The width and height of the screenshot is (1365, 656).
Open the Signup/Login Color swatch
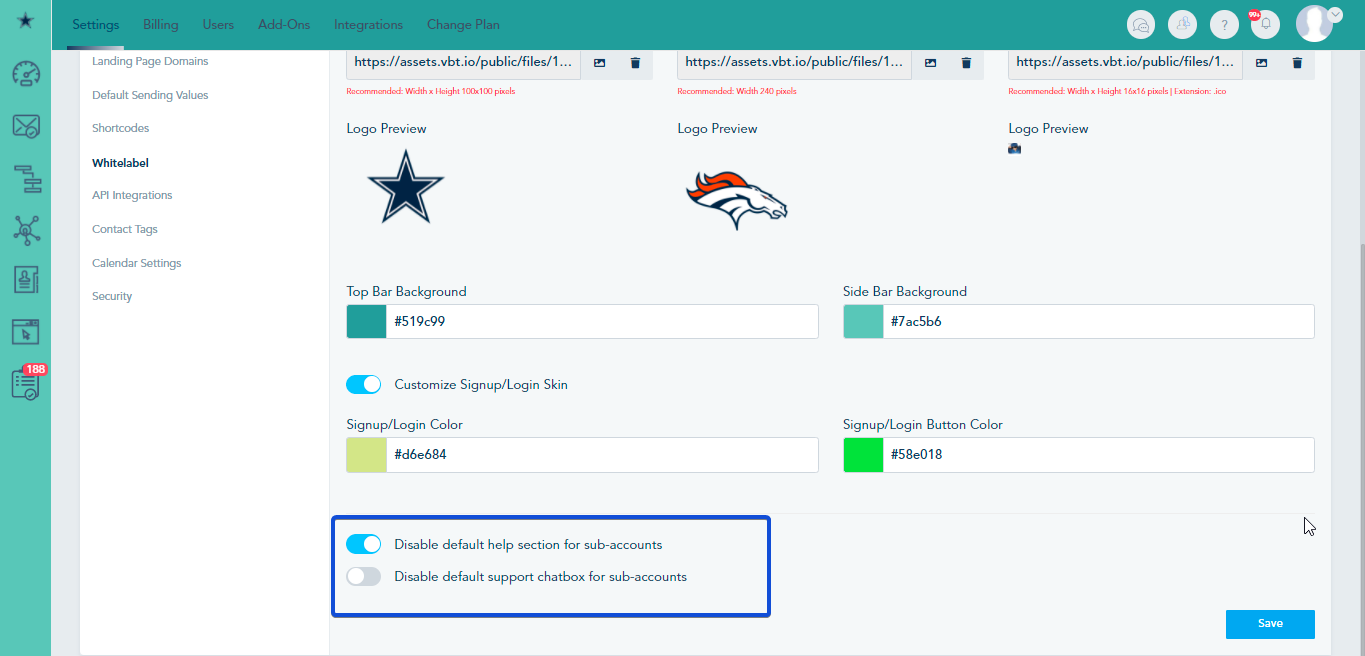click(366, 454)
